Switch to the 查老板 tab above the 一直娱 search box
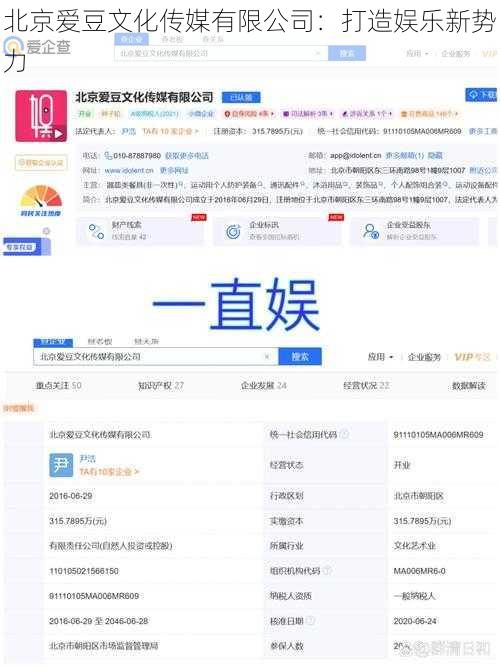The image size is (500, 667). tap(100, 341)
